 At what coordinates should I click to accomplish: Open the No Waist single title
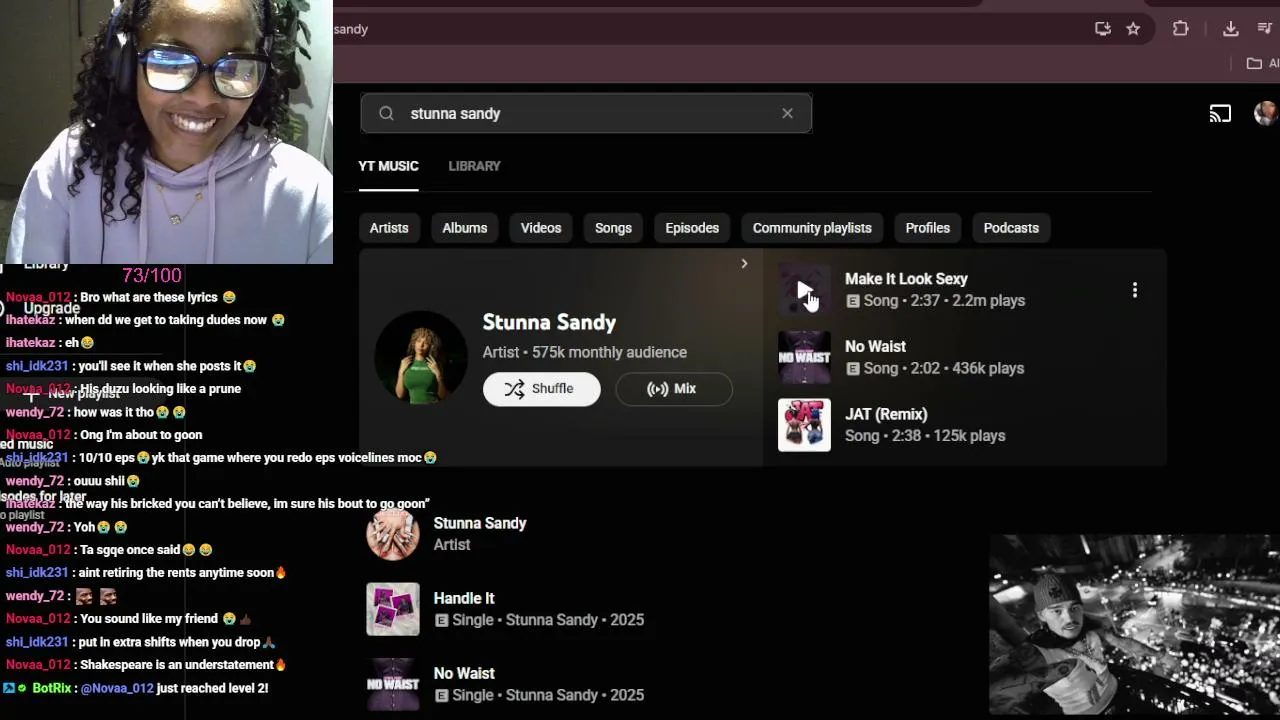pyautogui.click(x=464, y=673)
